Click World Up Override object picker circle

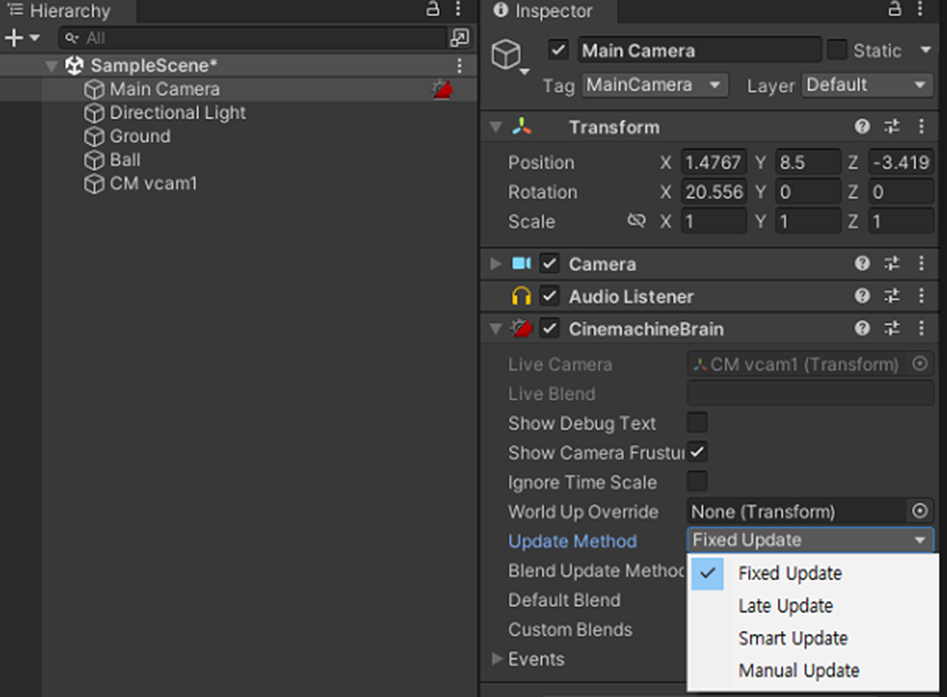coord(919,512)
